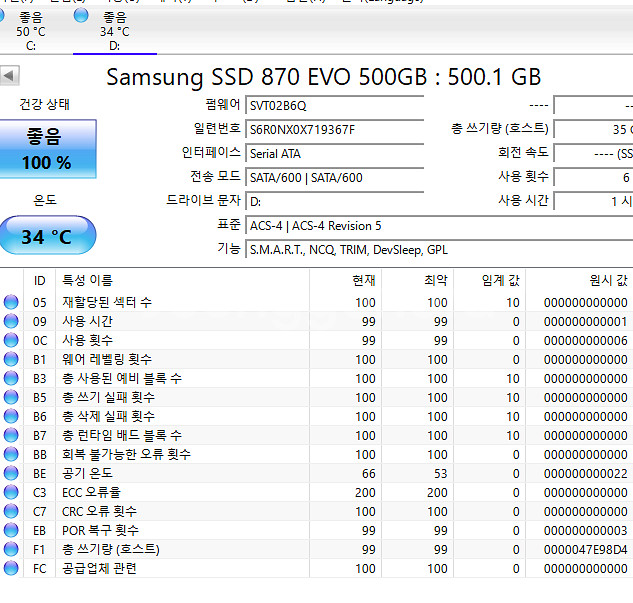Click raw value 000000000001 in 09 row

point(585,322)
